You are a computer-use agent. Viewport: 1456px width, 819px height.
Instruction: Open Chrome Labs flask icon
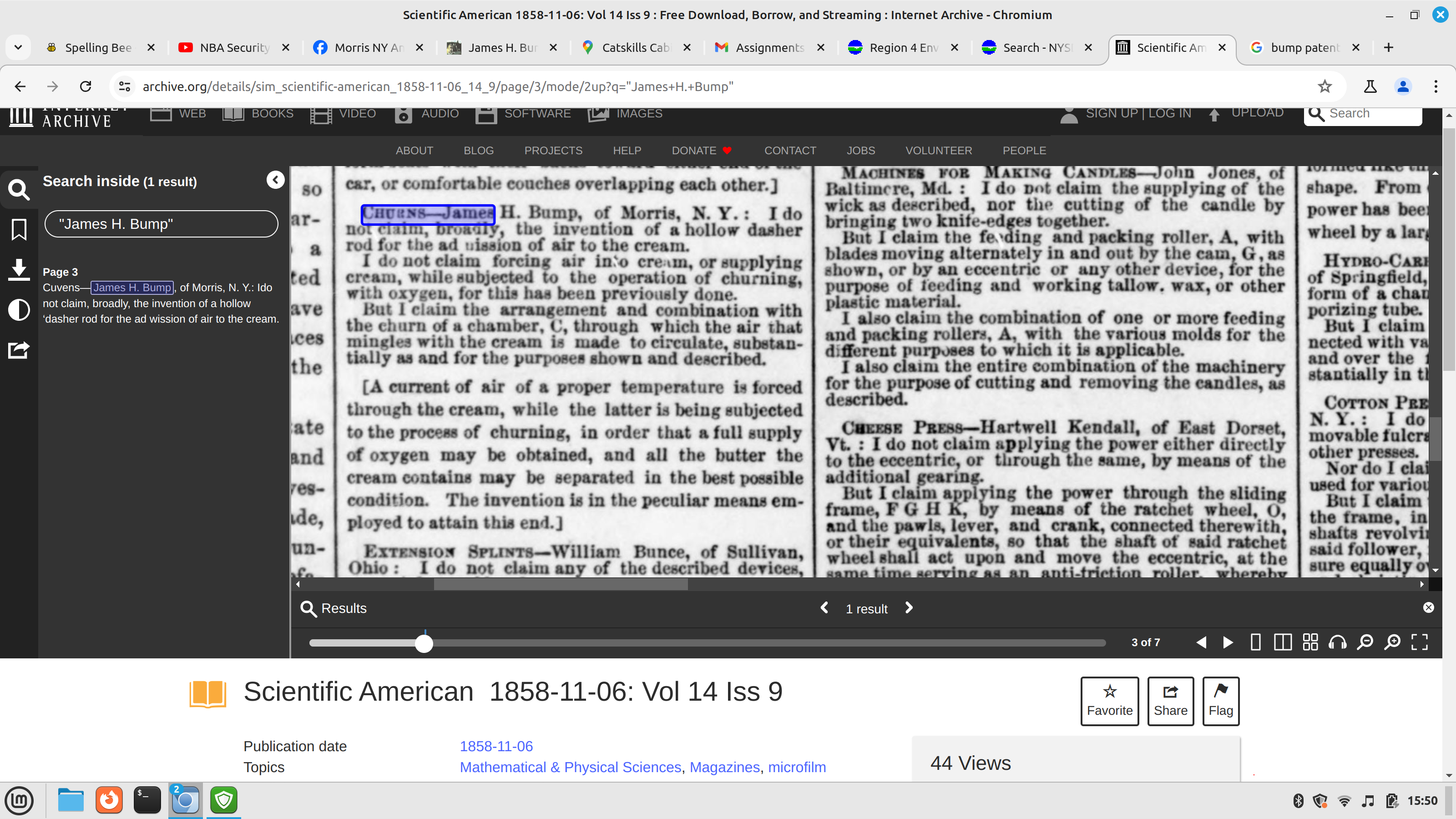coord(1370,86)
